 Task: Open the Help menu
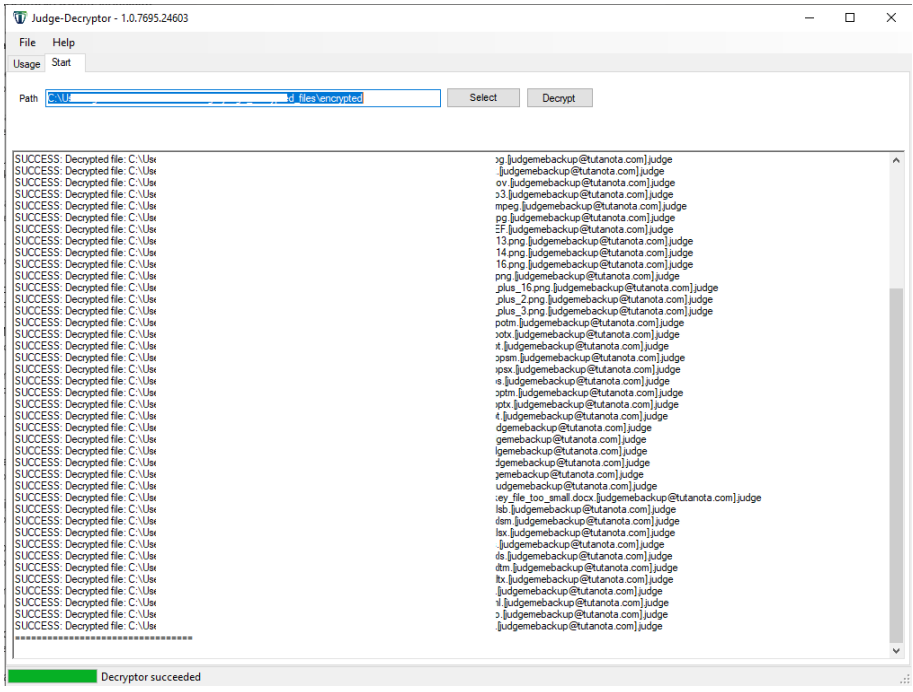64,43
